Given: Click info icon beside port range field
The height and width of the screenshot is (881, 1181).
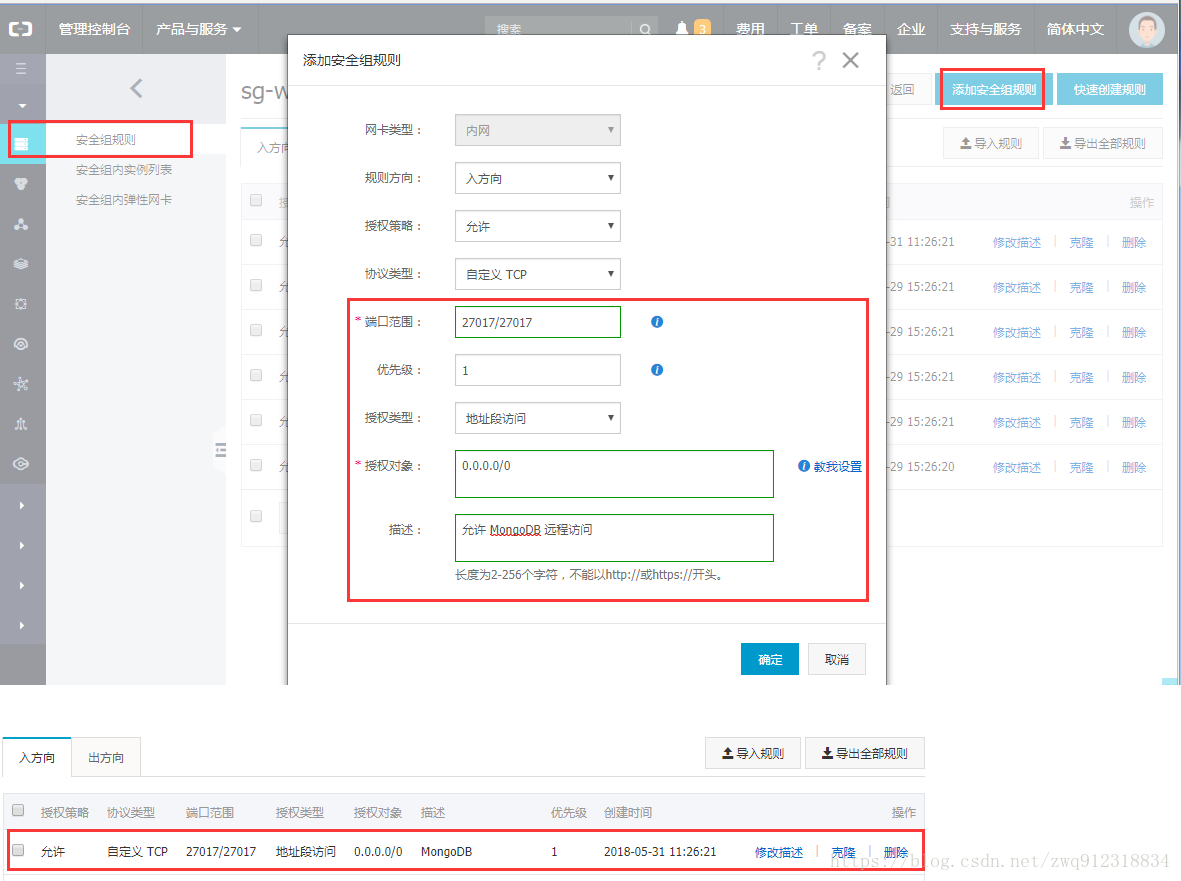Looking at the screenshot, I should 657,322.
